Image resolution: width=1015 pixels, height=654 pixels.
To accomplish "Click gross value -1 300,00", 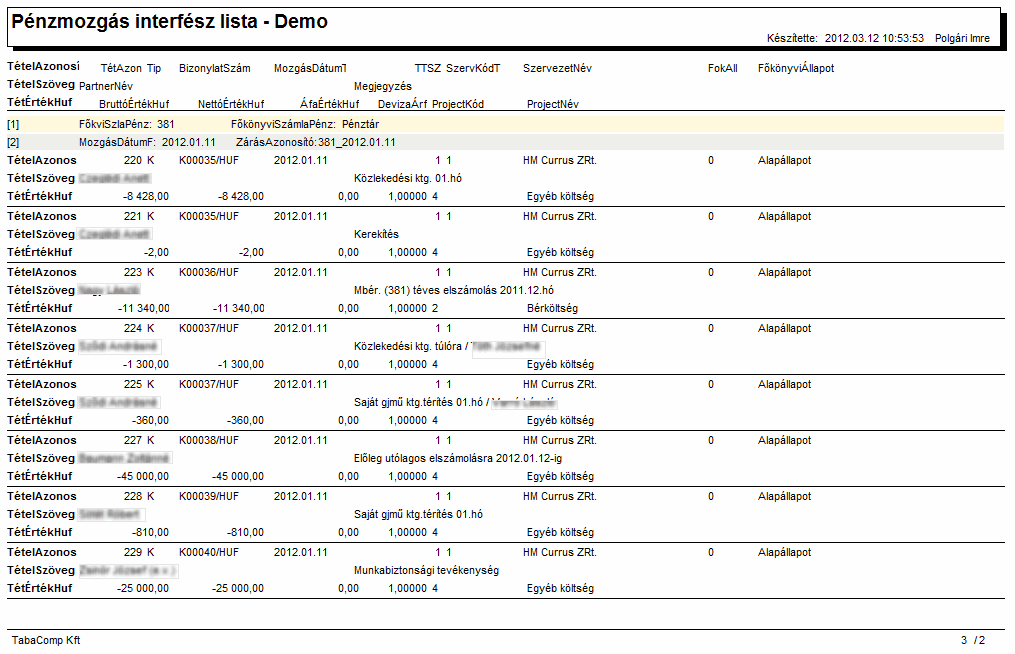I will click(x=146, y=365).
